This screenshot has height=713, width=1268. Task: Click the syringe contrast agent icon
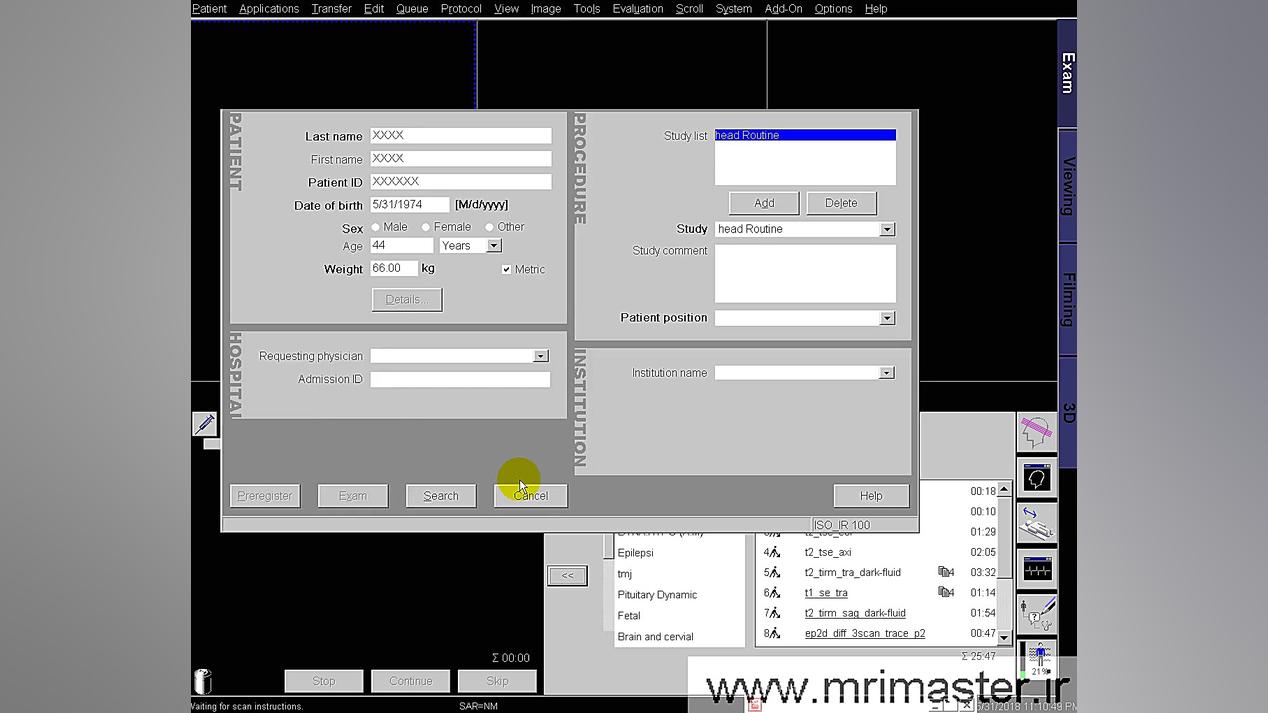click(204, 423)
